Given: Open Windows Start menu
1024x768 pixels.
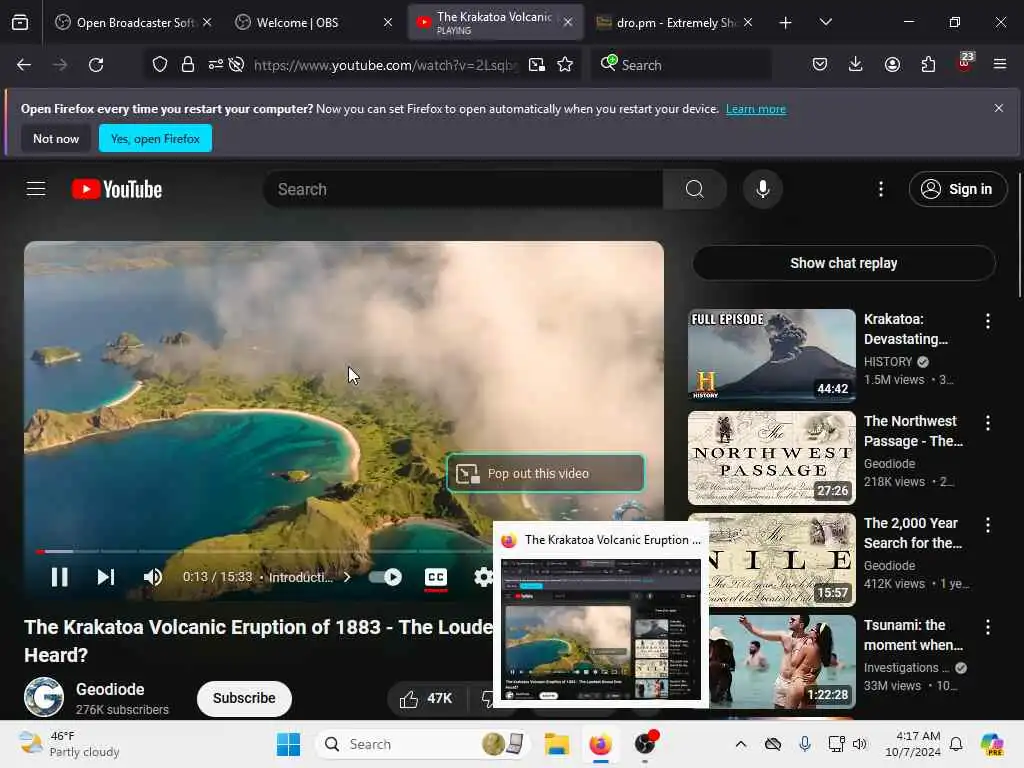Looking at the screenshot, I should pyautogui.click(x=288, y=744).
